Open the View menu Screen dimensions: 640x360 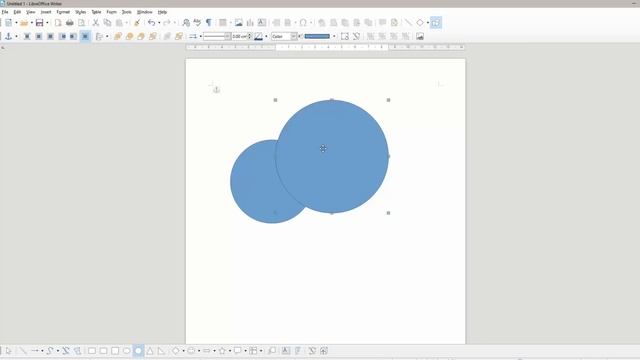(x=31, y=12)
